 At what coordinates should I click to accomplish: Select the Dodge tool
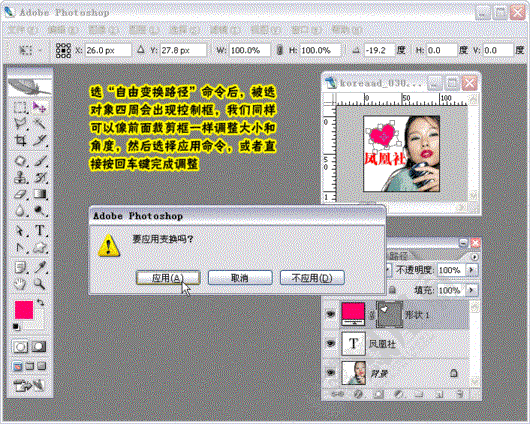pyautogui.click(x=40, y=211)
